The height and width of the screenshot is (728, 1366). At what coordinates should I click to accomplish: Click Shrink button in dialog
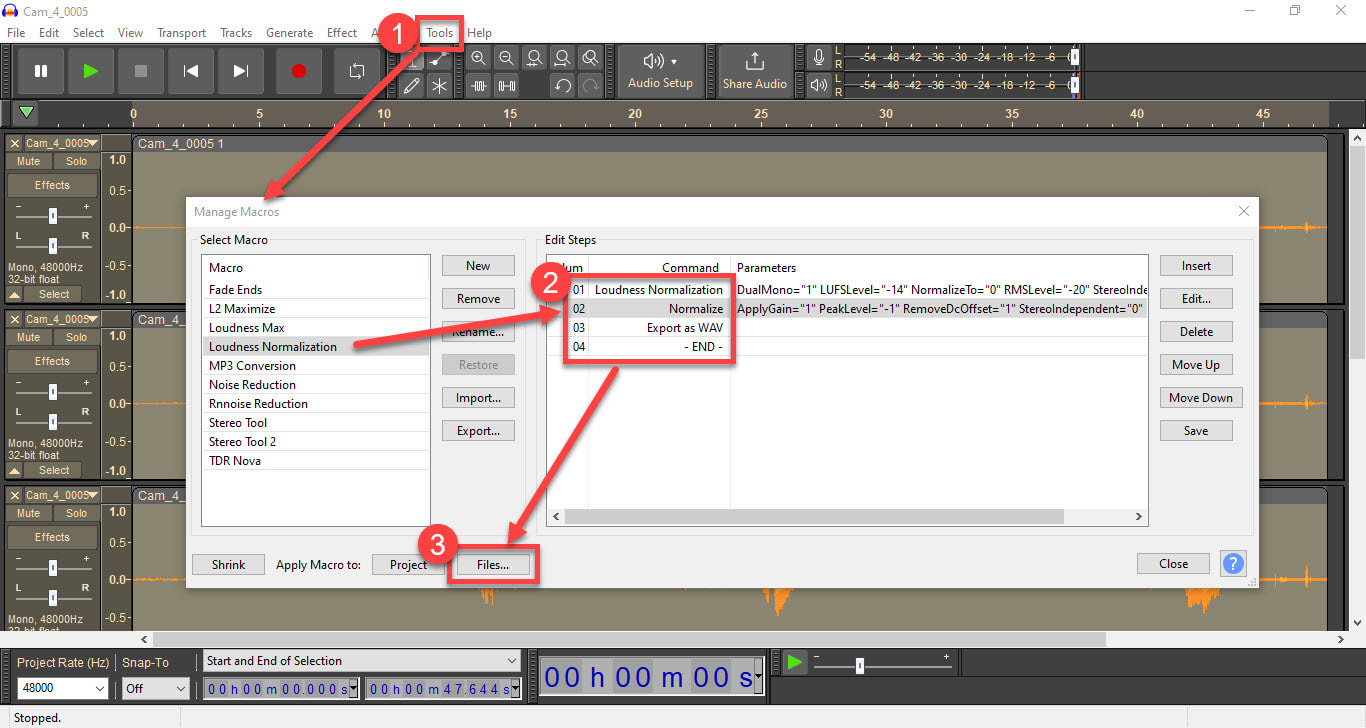[x=228, y=564]
